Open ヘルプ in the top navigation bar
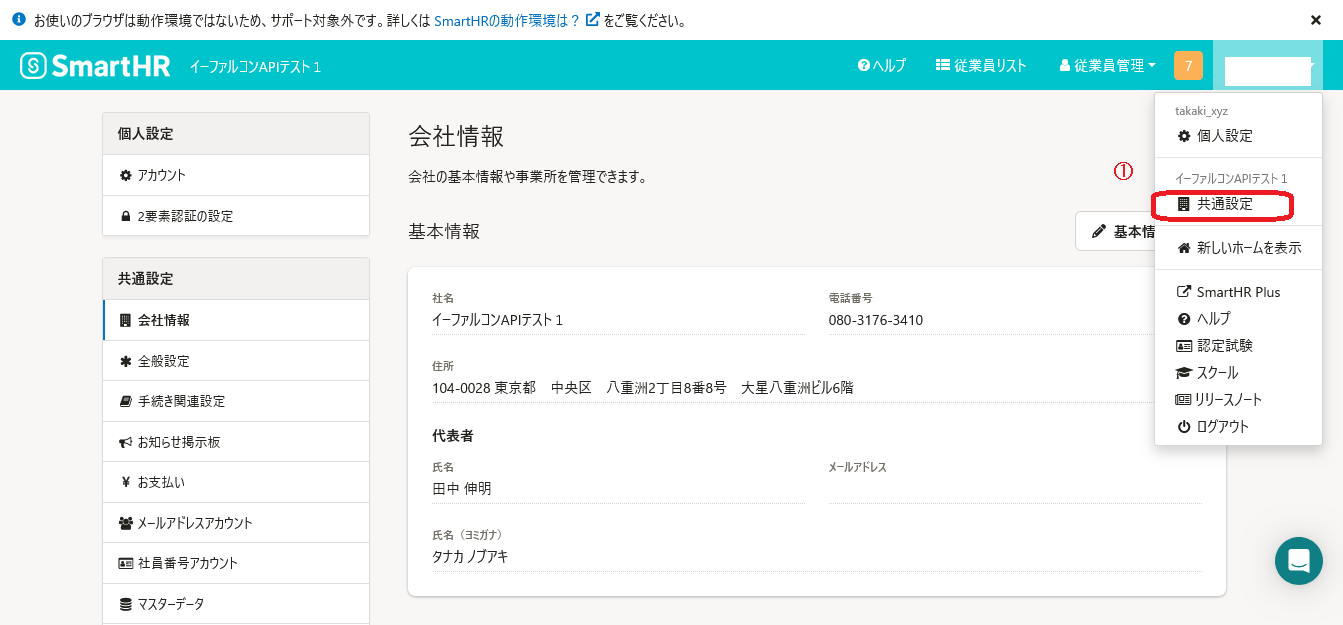This screenshot has height=625, width=1343. [x=882, y=66]
